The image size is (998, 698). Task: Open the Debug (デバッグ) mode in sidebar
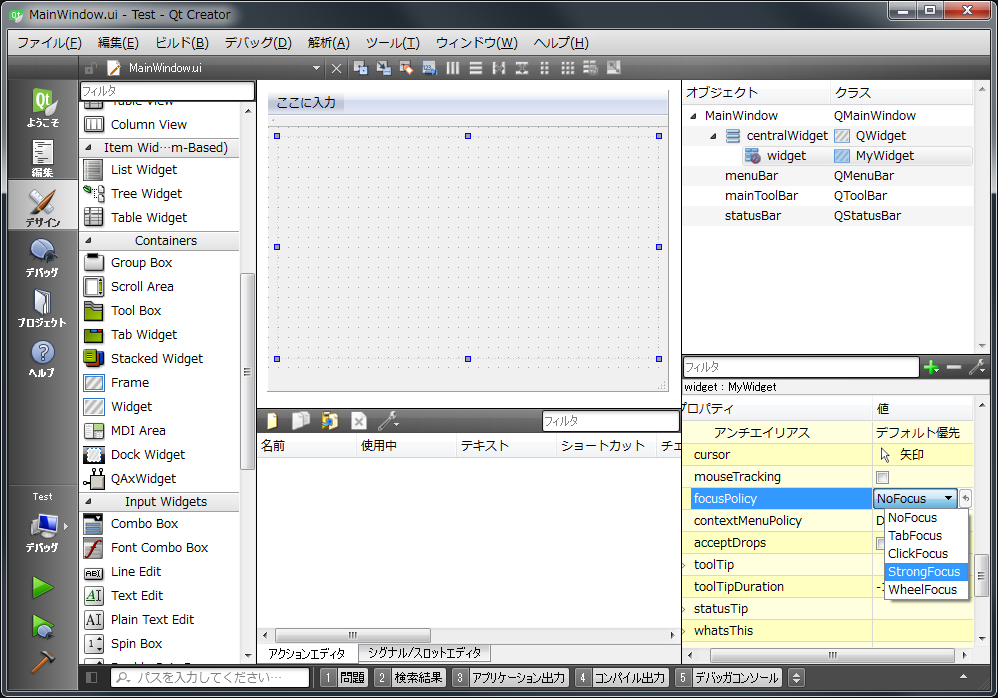coord(43,258)
